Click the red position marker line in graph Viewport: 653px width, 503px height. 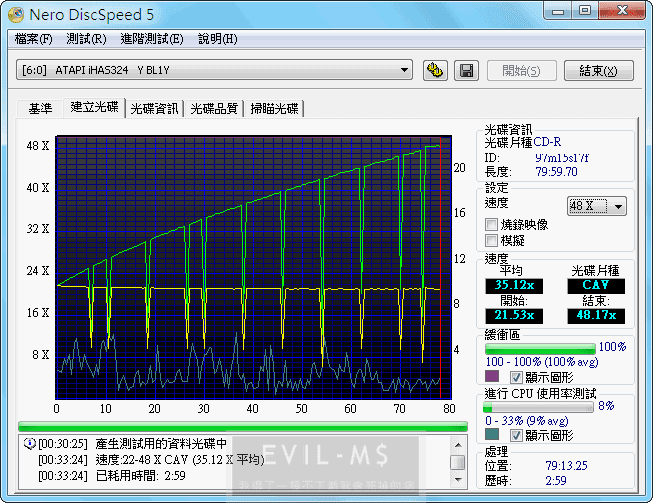[x=441, y=266]
